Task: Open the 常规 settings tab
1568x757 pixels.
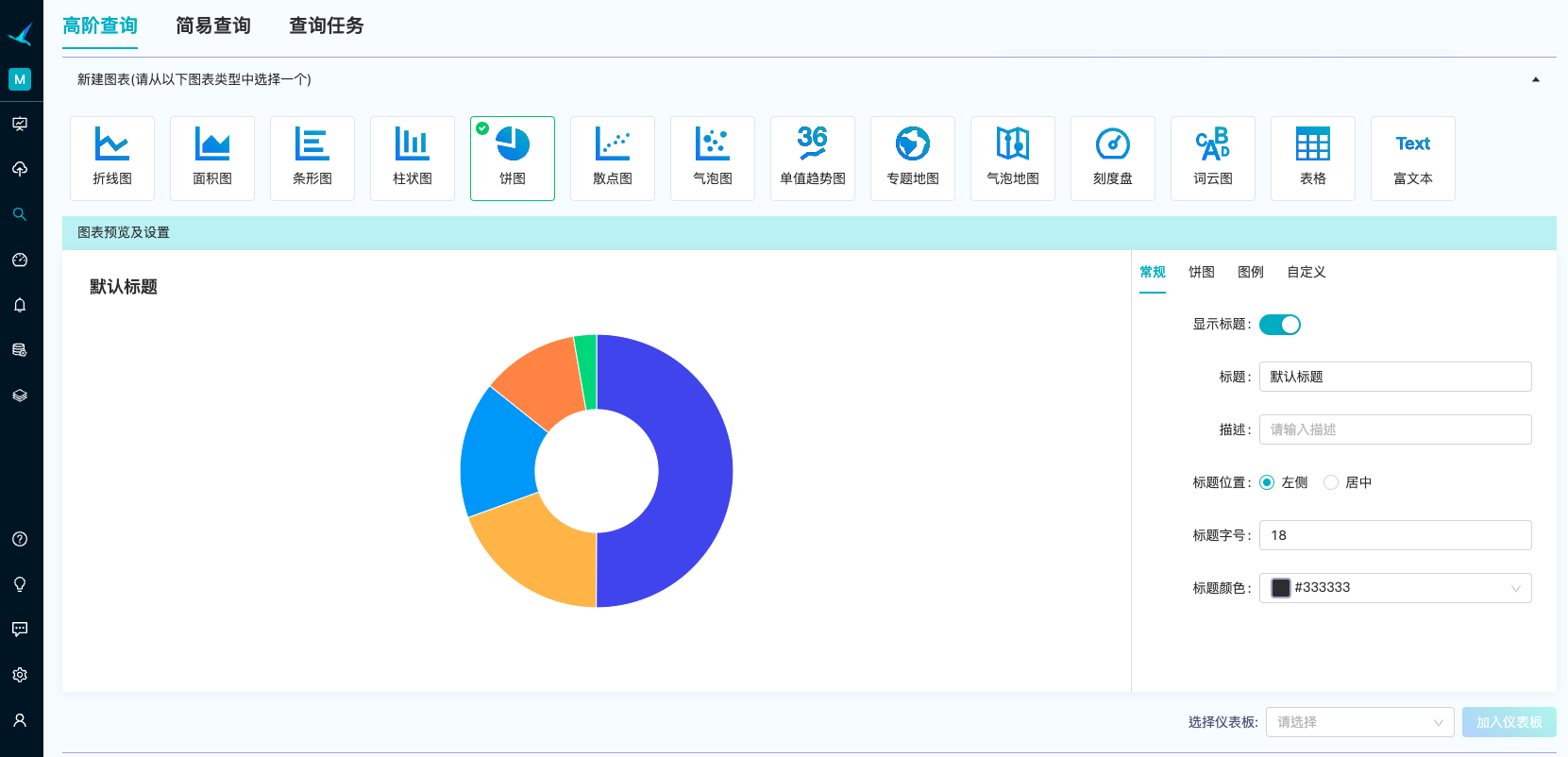Action: (x=1153, y=272)
